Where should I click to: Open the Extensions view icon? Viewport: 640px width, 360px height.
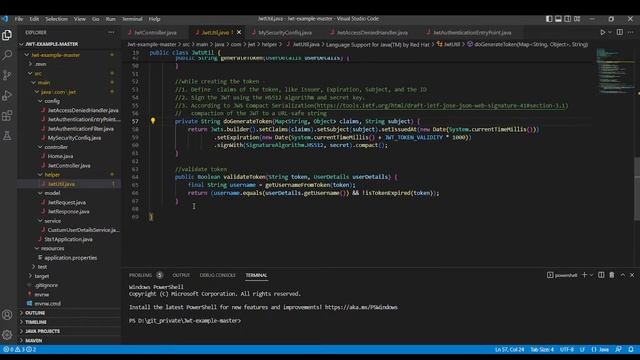click(7, 116)
